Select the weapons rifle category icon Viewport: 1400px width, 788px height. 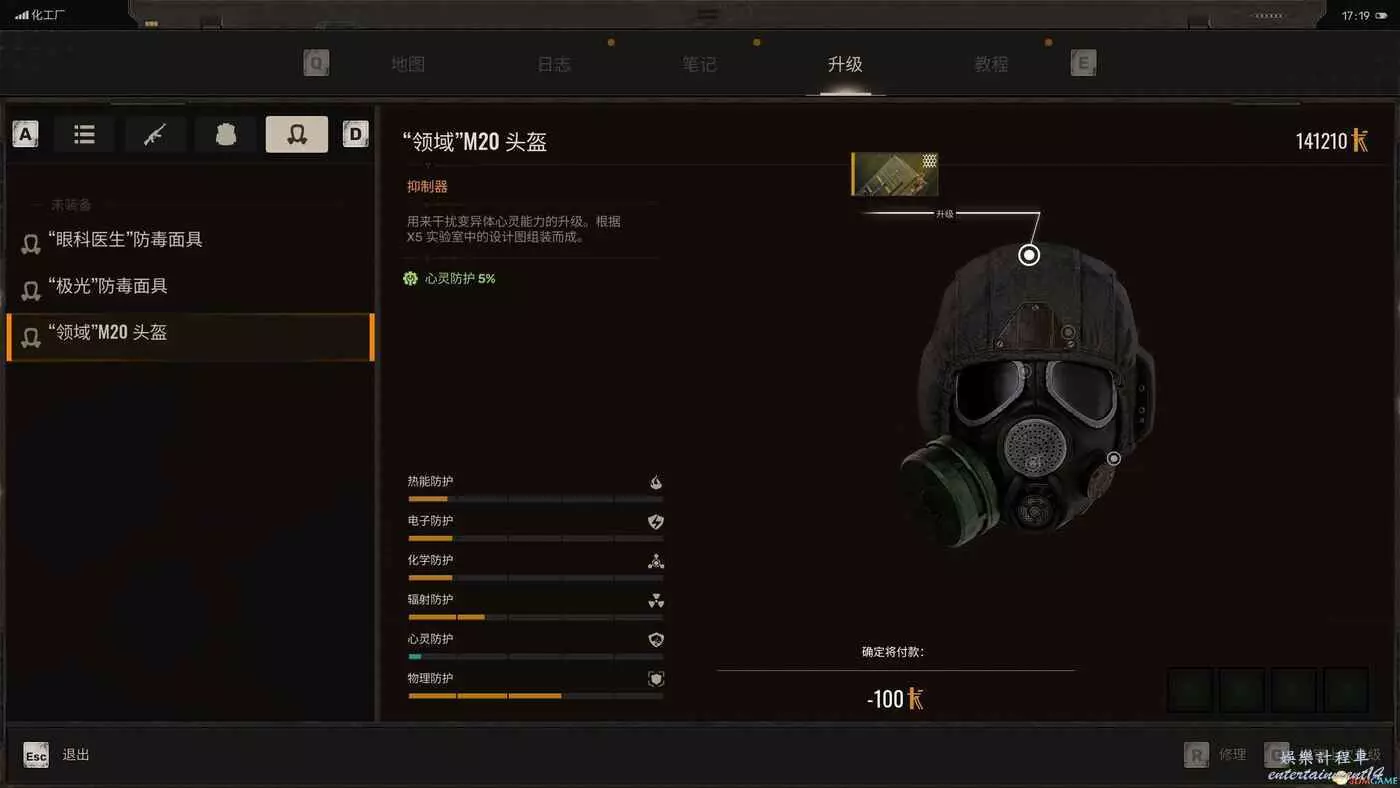tap(155, 134)
